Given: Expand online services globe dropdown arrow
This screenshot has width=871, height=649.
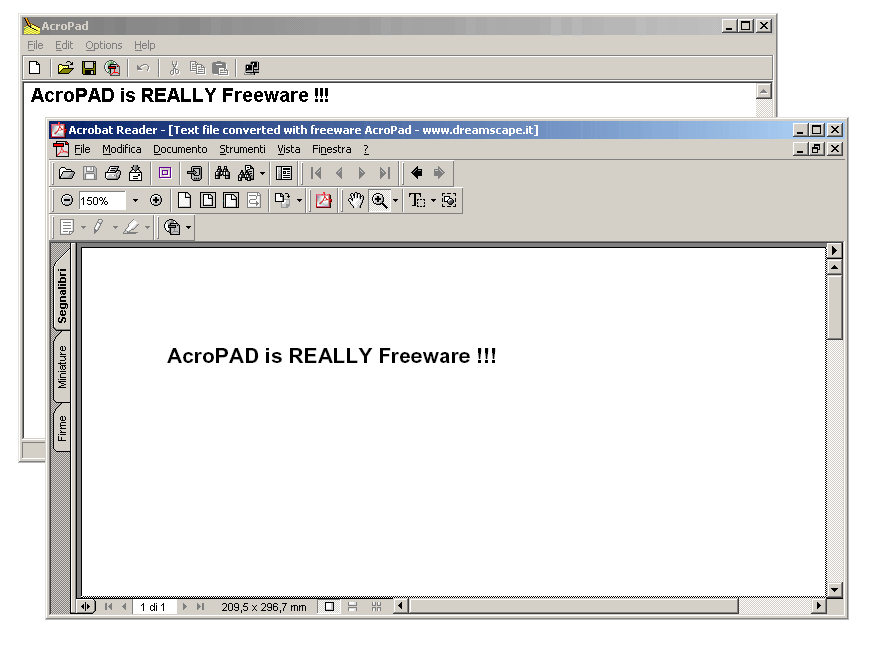Looking at the screenshot, I should [188, 227].
